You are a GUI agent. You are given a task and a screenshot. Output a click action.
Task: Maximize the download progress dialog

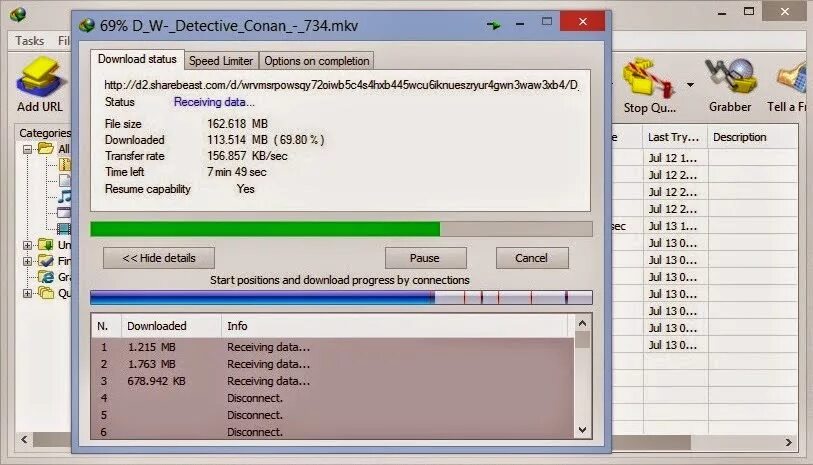547,22
